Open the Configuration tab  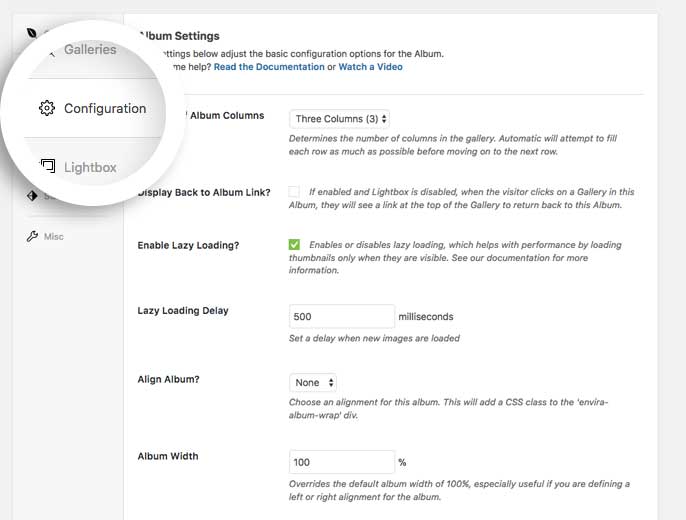point(105,108)
